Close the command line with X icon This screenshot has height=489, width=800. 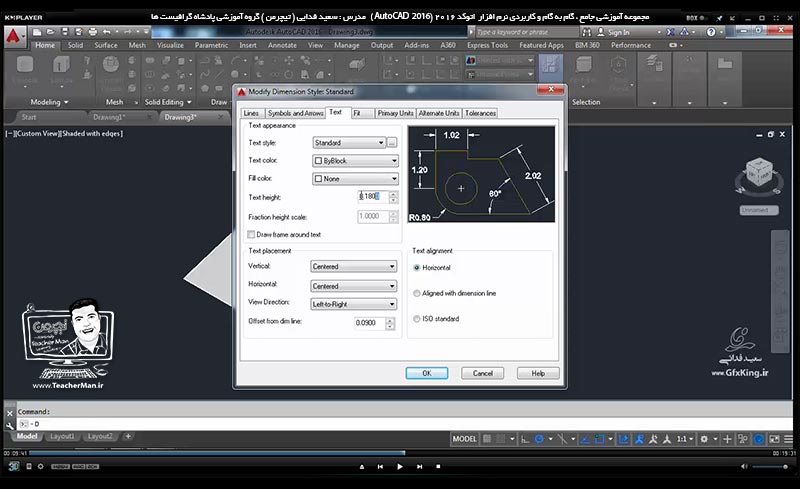pos(10,413)
